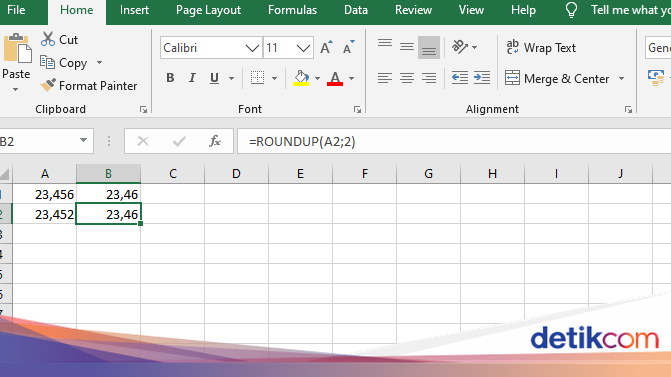The width and height of the screenshot is (671, 377).
Task: Confirm formula entry with checkmark icon
Action: click(x=179, y=141)
